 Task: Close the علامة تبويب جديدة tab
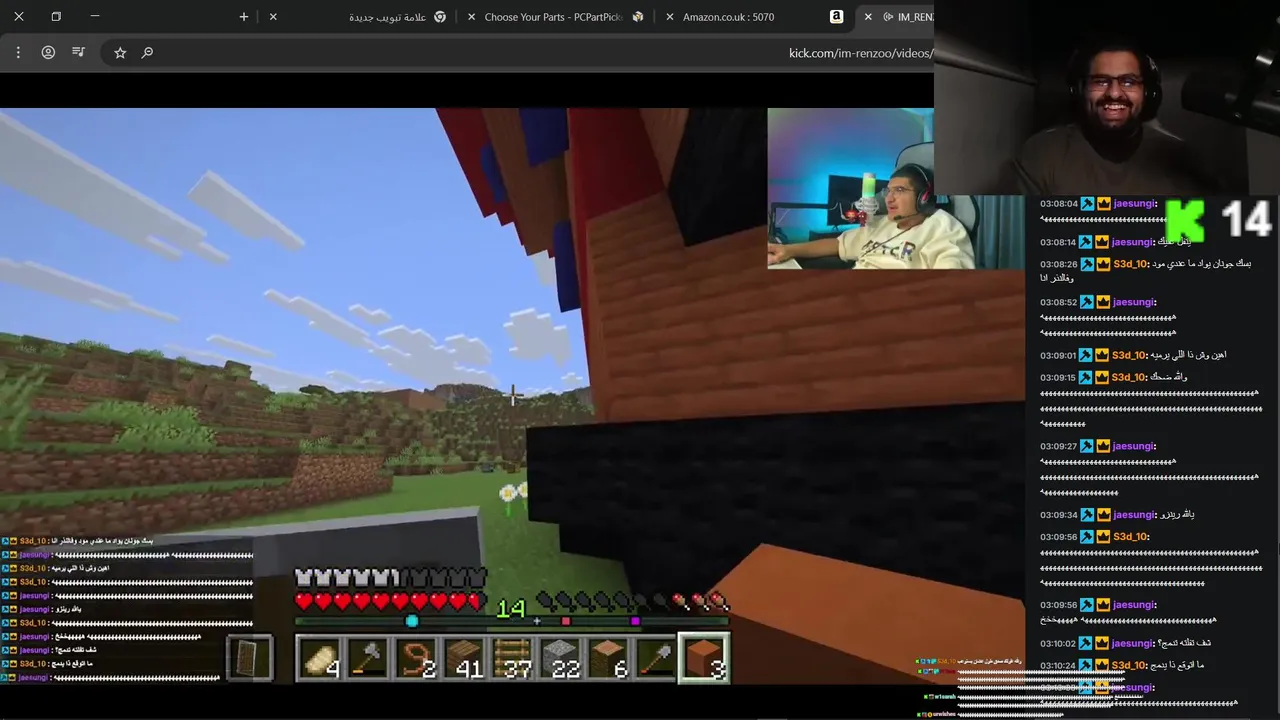tap(273, 17)
